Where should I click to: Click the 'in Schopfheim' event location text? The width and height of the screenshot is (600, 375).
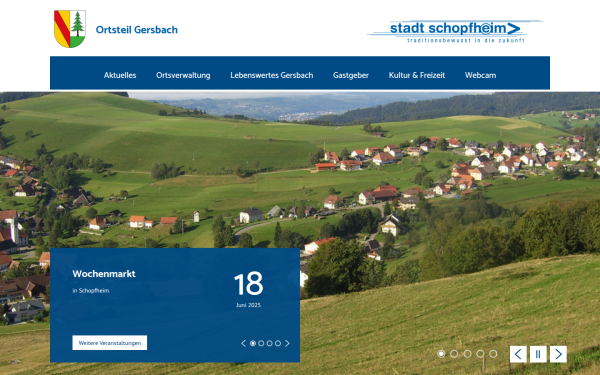point(91,290)
